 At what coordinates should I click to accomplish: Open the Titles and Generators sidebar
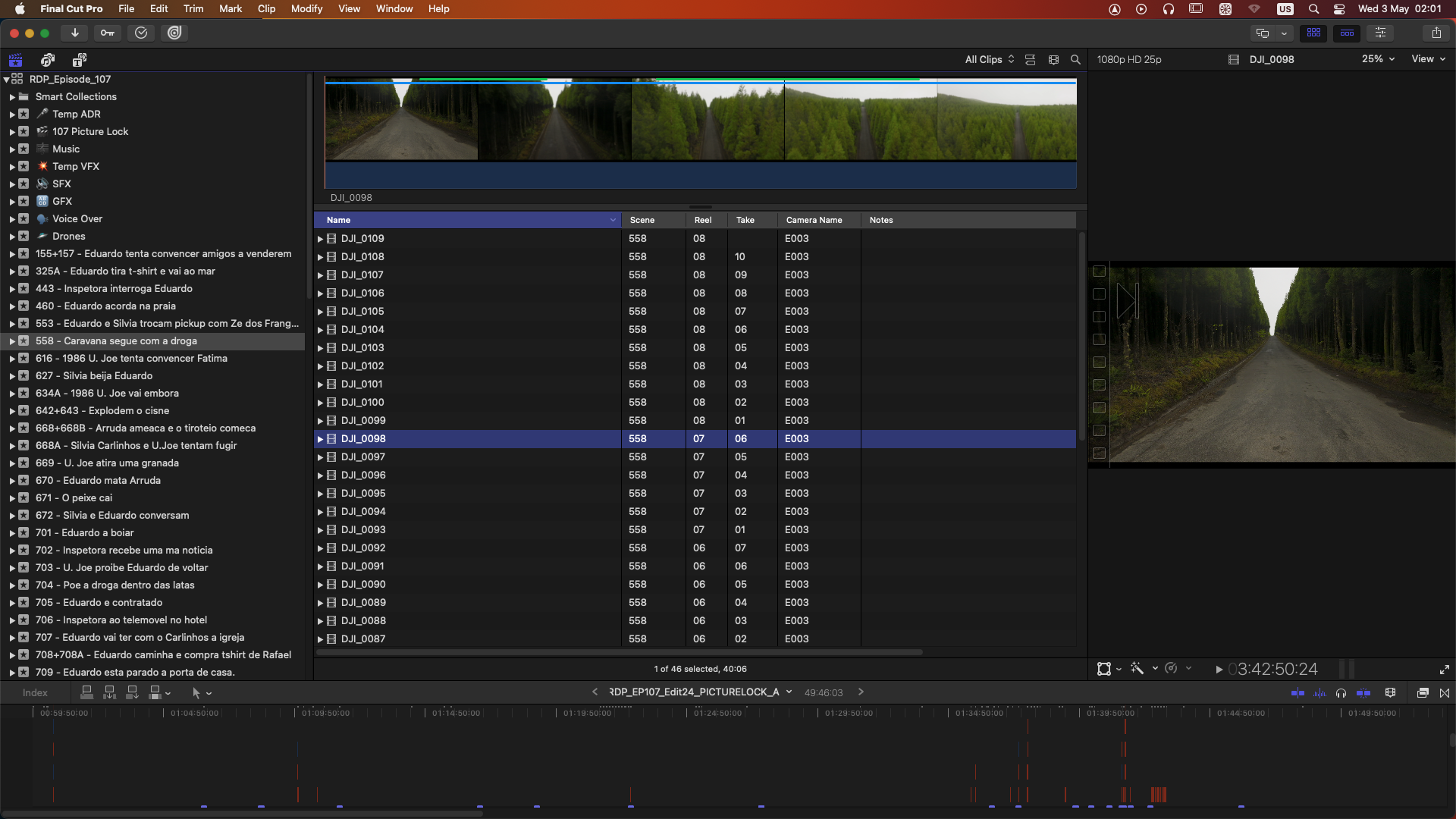80,59
